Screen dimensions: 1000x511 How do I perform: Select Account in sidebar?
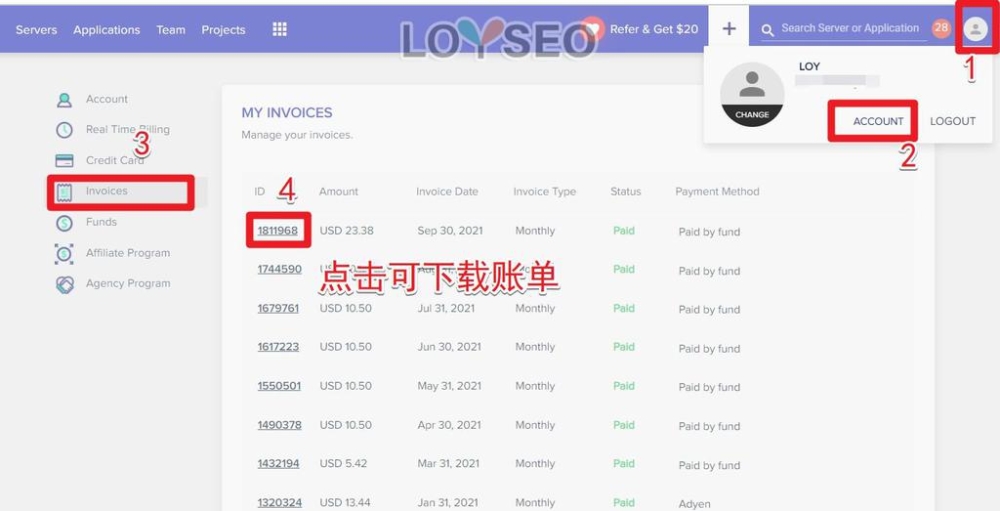(107, 99)
